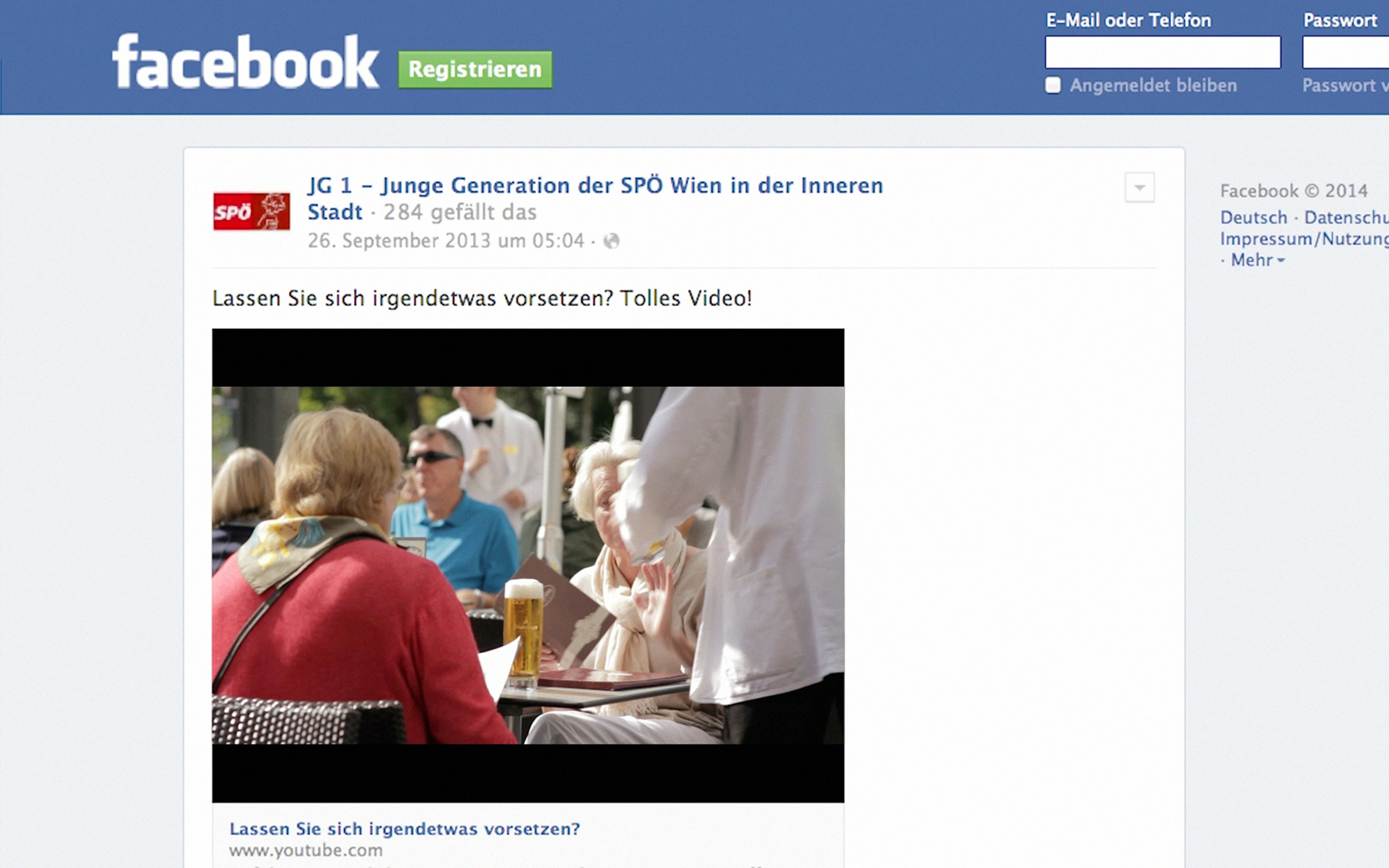Click the 26. September 2013 timestamp
This screenshot has width=1389, height=868.
click(x=446, y=241)
